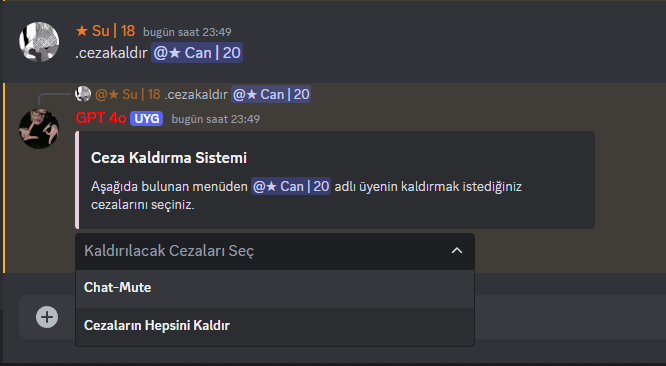Click the Ceza Kaldırma Sistemi embed title
Viewport: 666px width, 366px height.
(x=169, y=158)
